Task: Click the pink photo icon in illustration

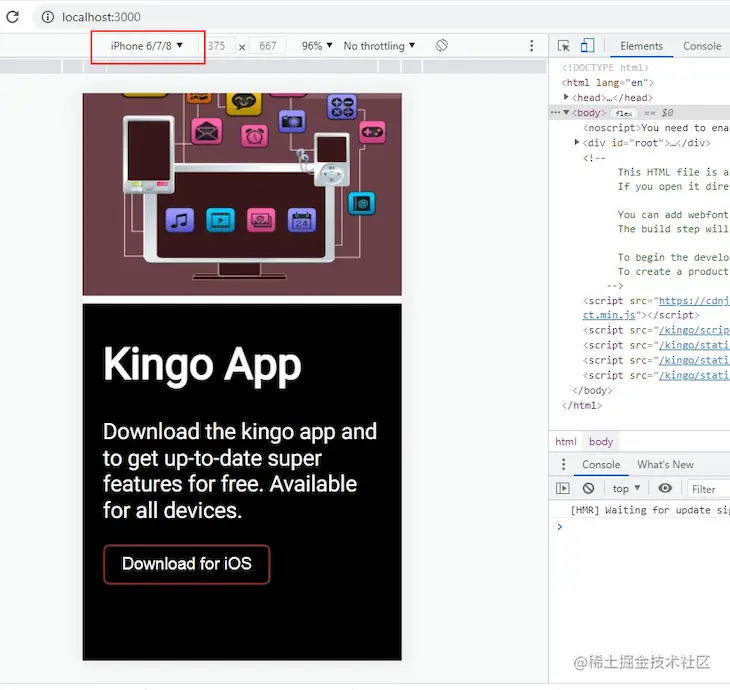Action: (x=261, y=220)
